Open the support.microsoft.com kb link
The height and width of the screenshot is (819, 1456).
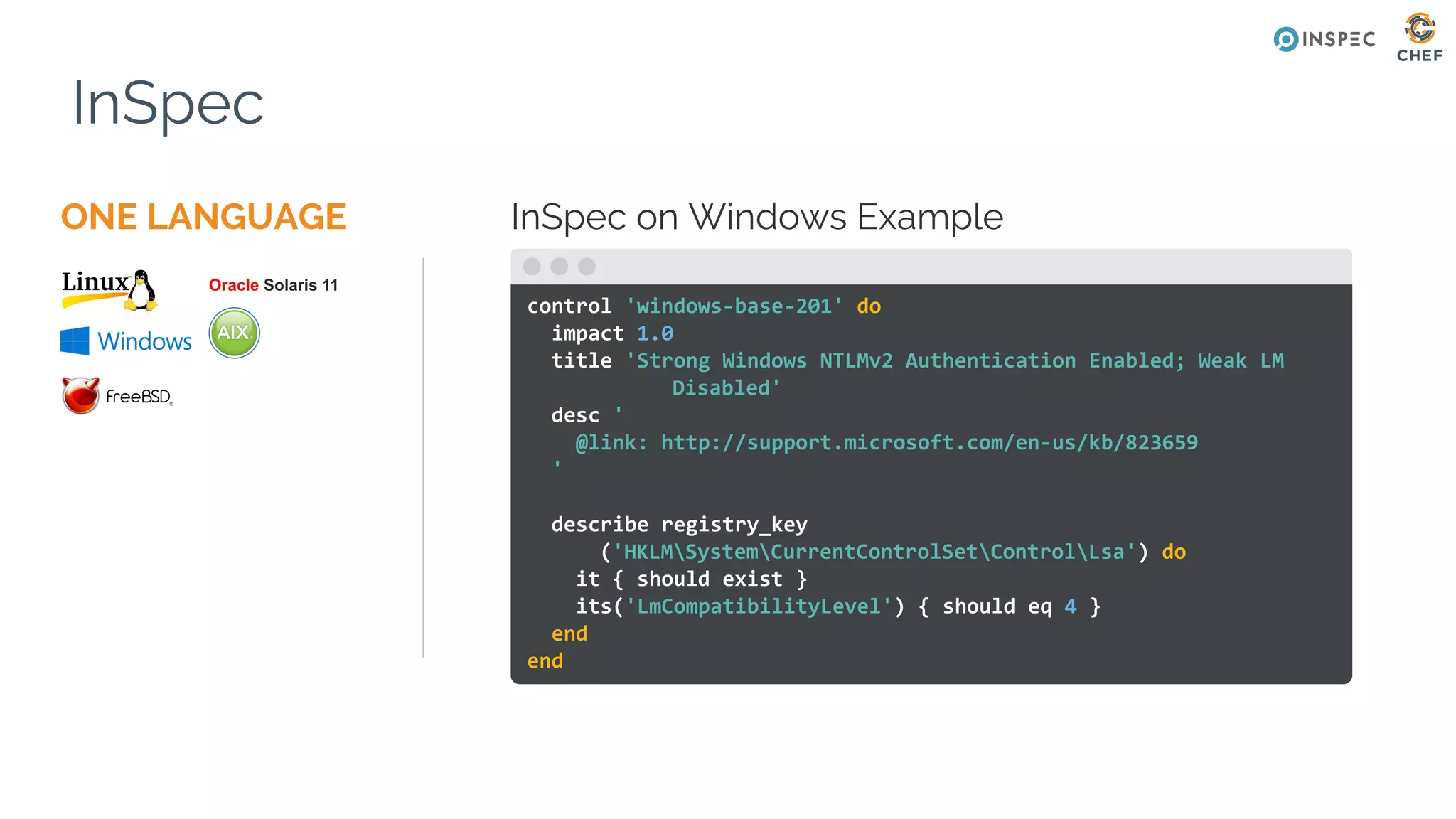929,443
